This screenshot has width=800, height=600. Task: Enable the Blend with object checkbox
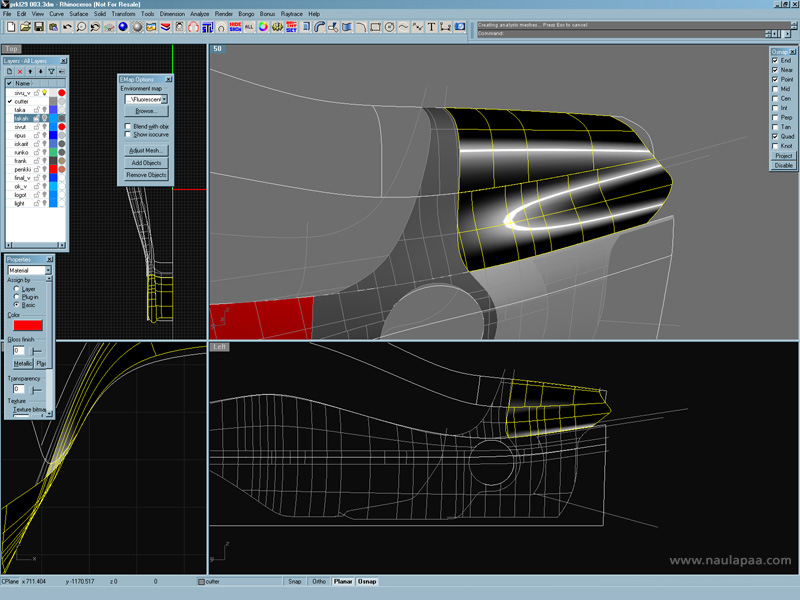[x=127, y=126]
